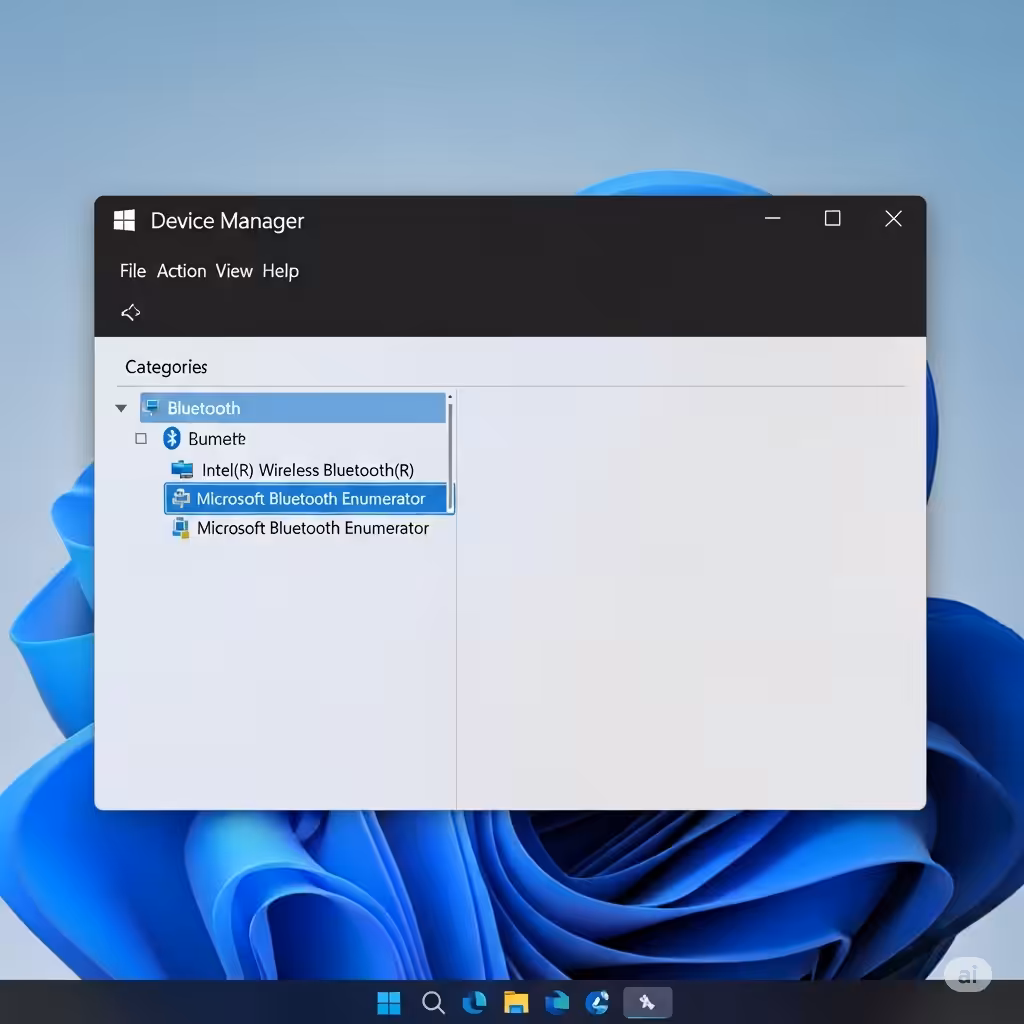Minimize the Device Manager window

tap(773, 218)
